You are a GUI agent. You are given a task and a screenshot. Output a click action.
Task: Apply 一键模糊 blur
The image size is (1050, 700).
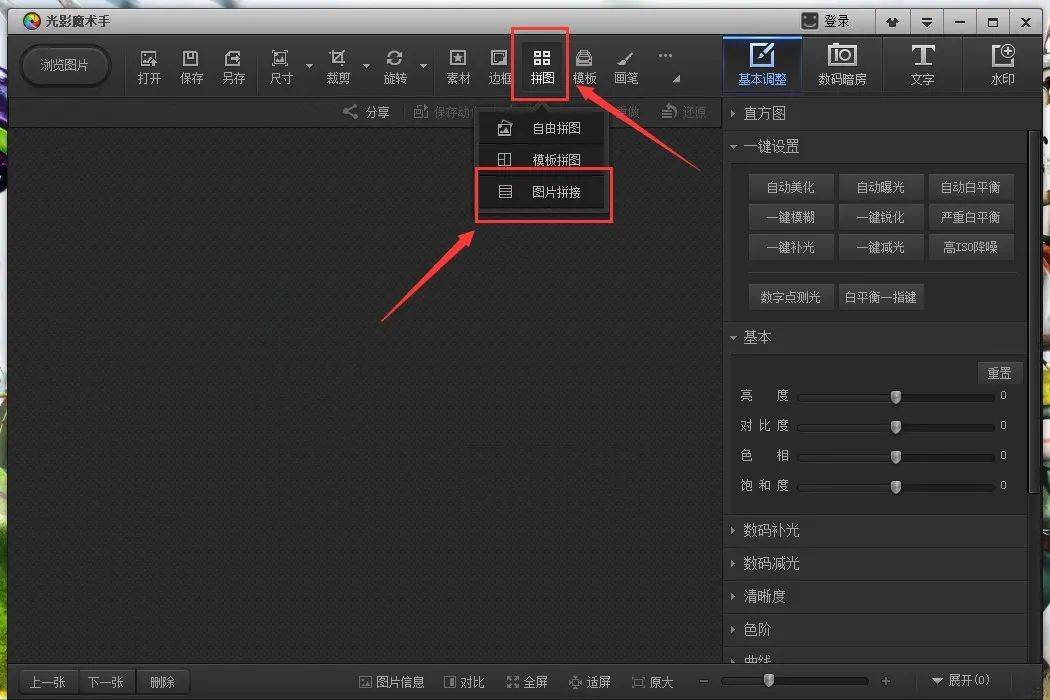click(791, 217)
